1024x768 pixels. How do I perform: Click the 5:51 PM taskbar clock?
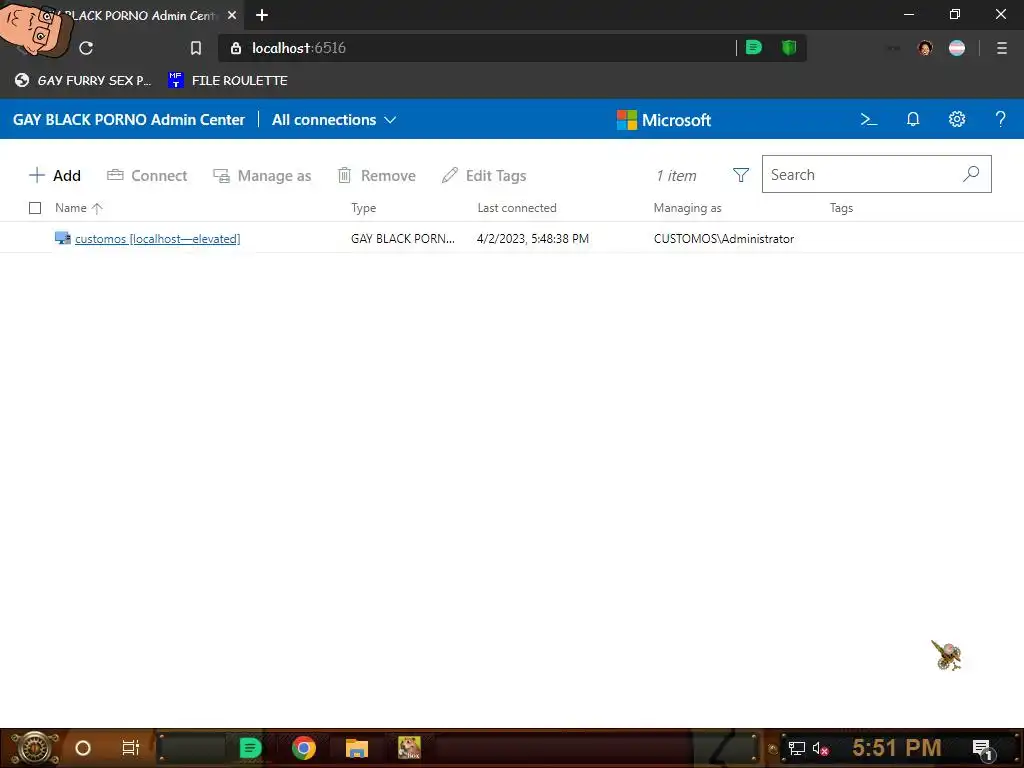pyautogui.click(x=897, y=748)
